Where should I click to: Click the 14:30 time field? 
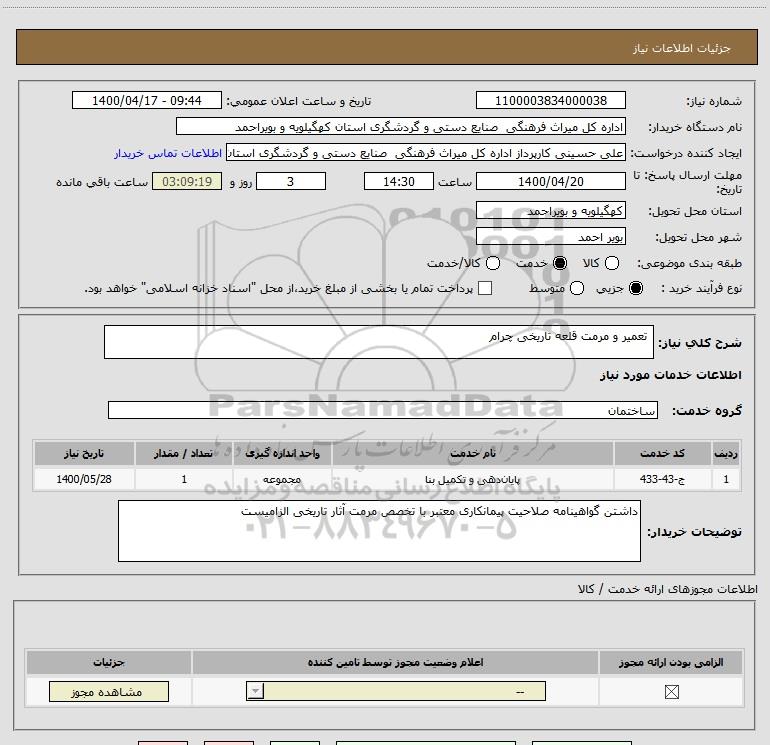(x=399, y=181)
